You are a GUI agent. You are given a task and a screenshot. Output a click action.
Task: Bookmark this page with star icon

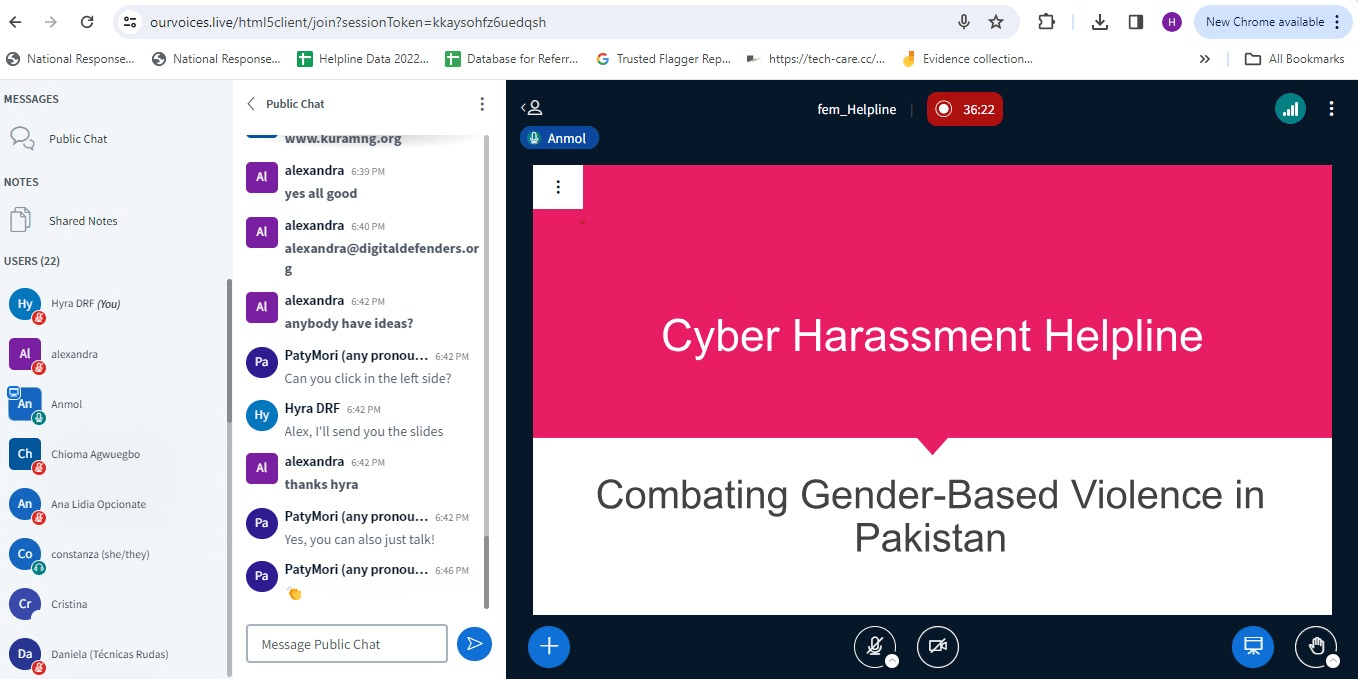click(x=996, y=22)
